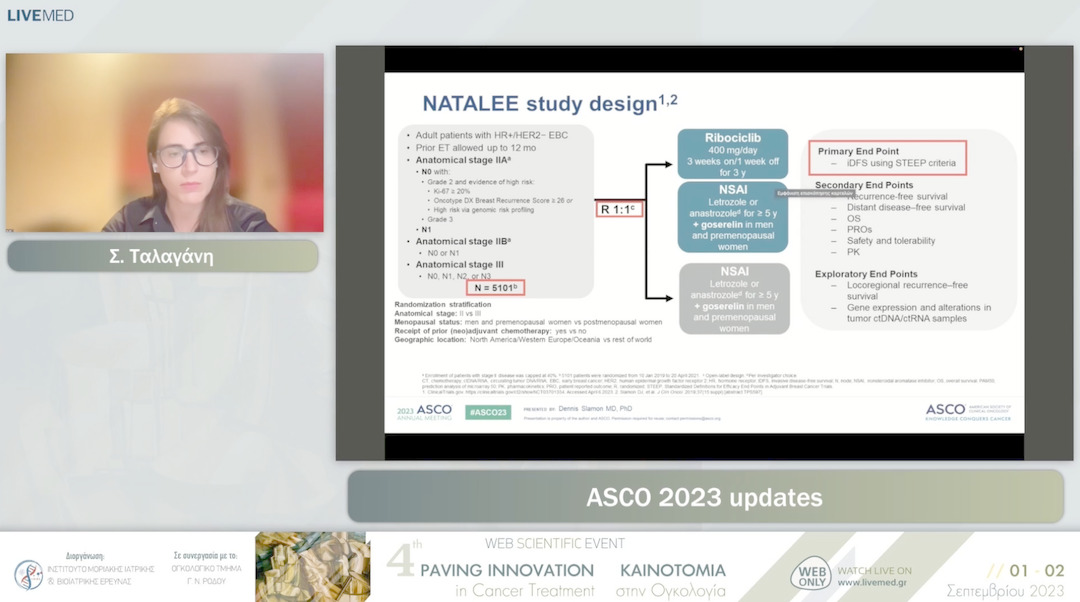Click Anatomical stage III bullet
The image size is (1080, 602).
(459, 264)
